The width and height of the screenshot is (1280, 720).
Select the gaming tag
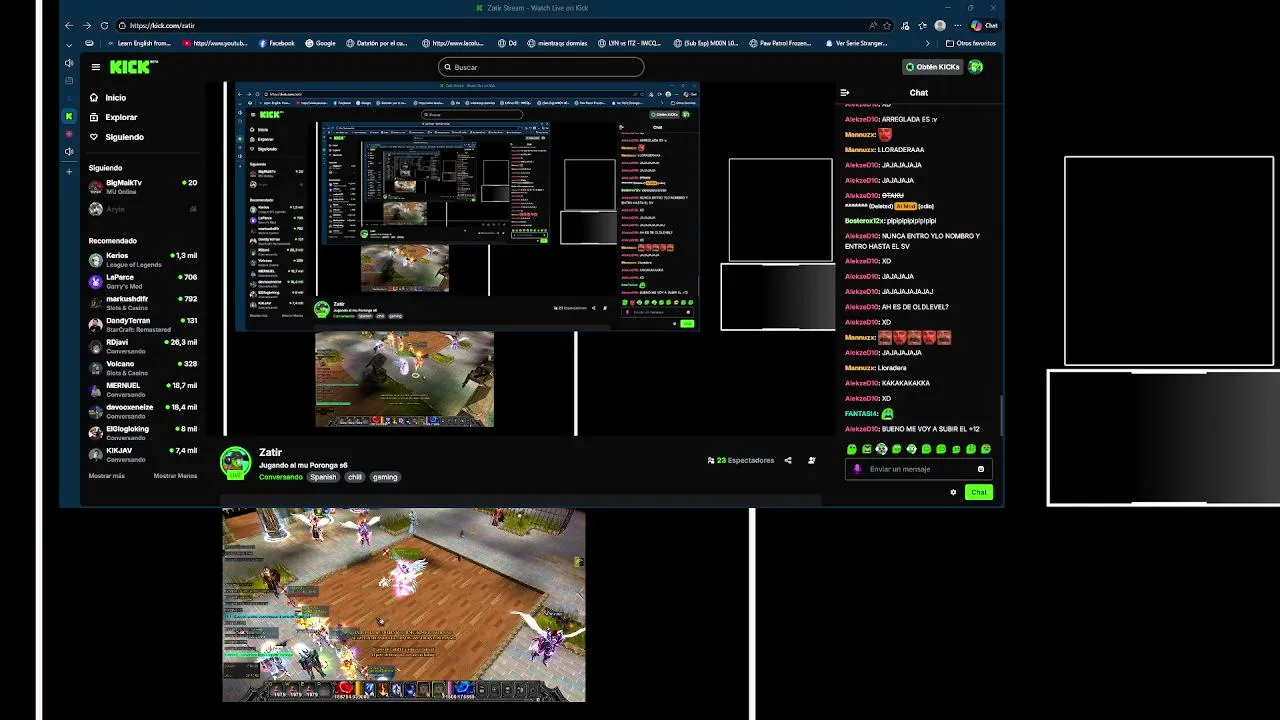pyautogui.click(x=385, y=477)
